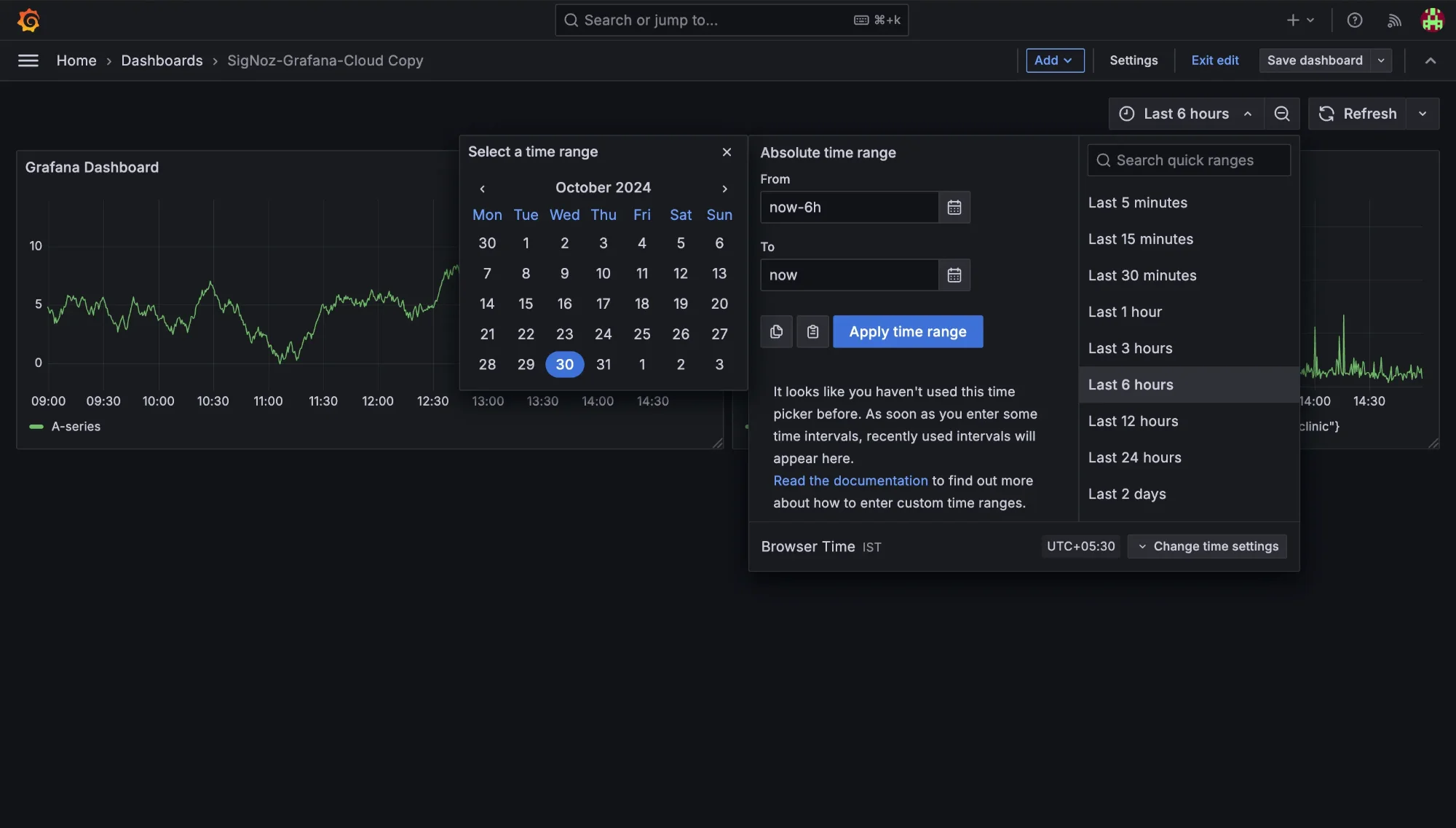Select Last 1 hour quick range
This screenshot has width=1456, height=828.
pos(1189,312)
